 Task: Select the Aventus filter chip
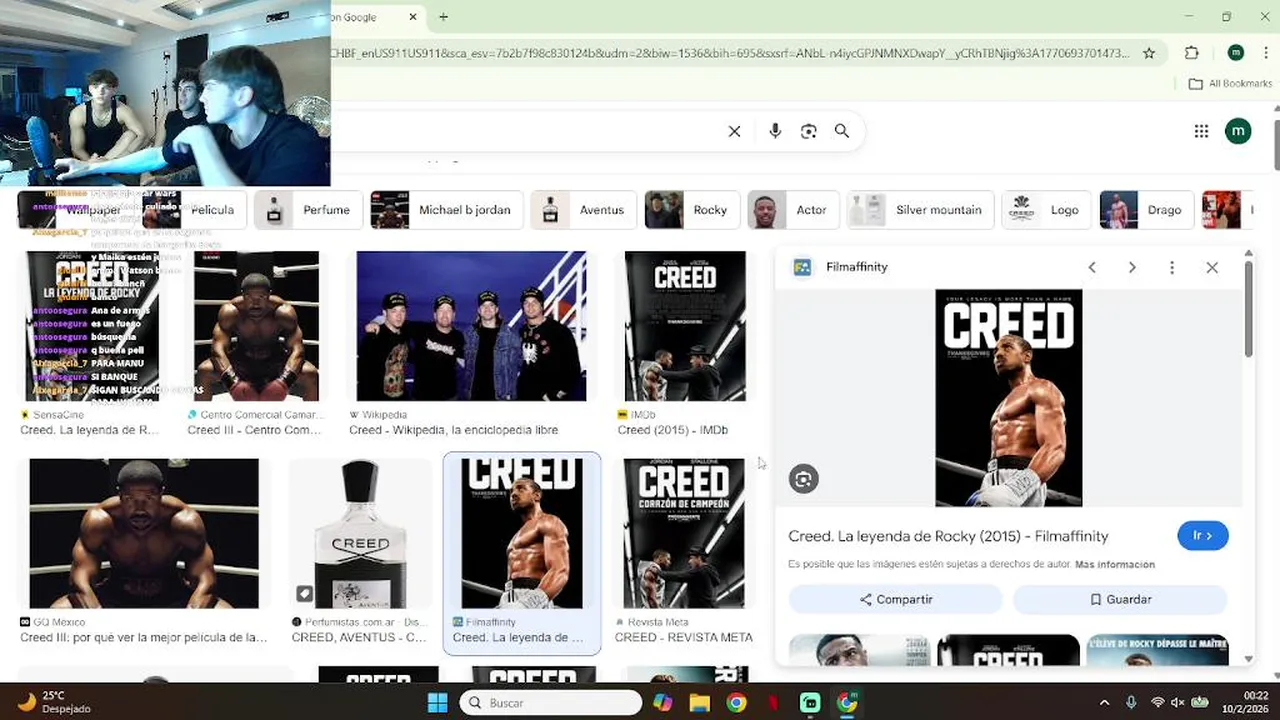click(583, 210)
